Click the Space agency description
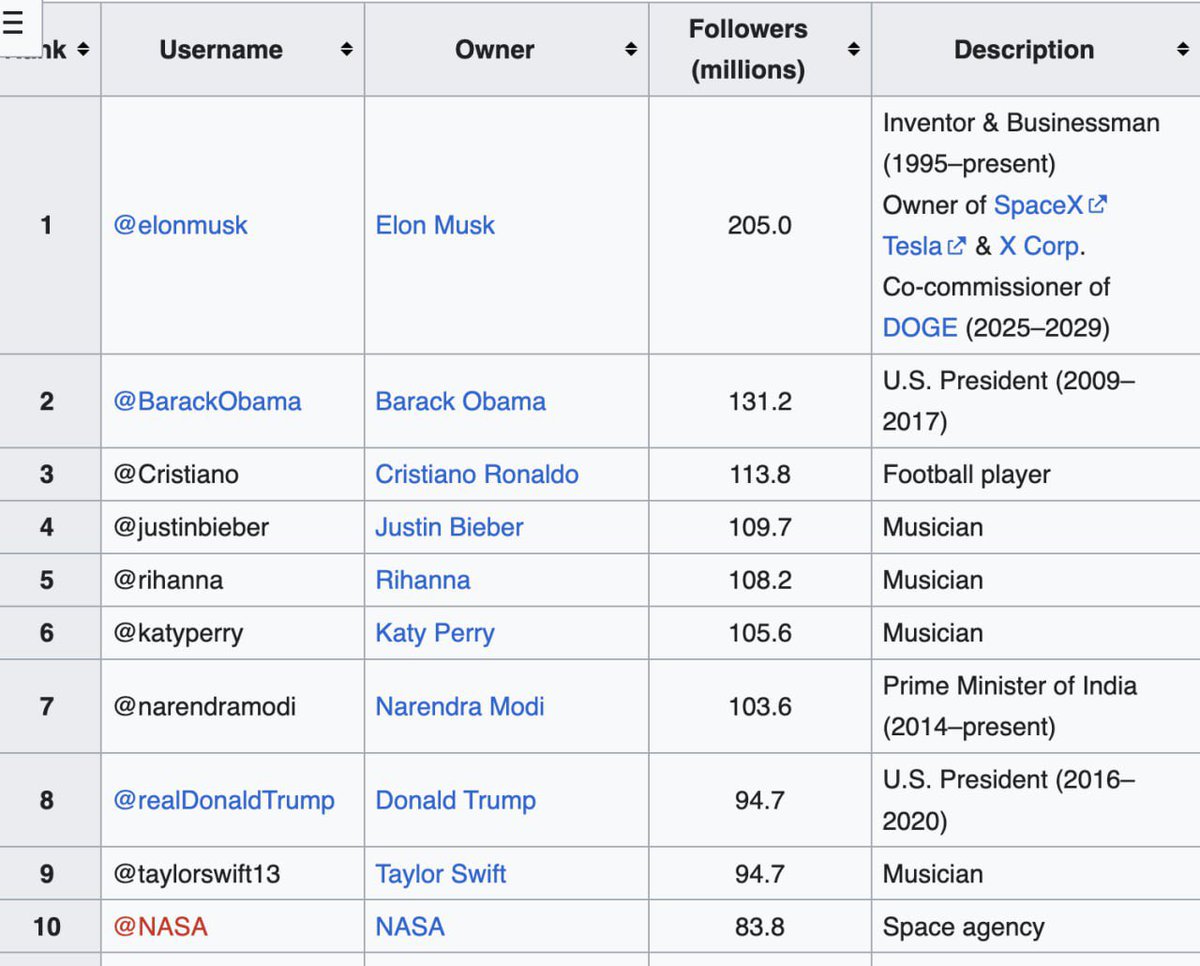Image resolution: width=1200 pixels, height=966 pixels. click(963, 926)
